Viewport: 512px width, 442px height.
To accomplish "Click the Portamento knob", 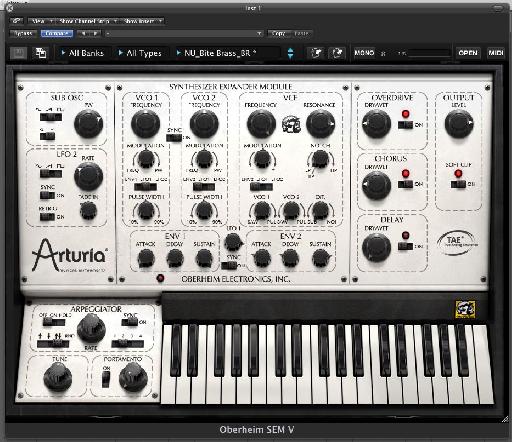I will pyautogui.click(x=133, y=377).
